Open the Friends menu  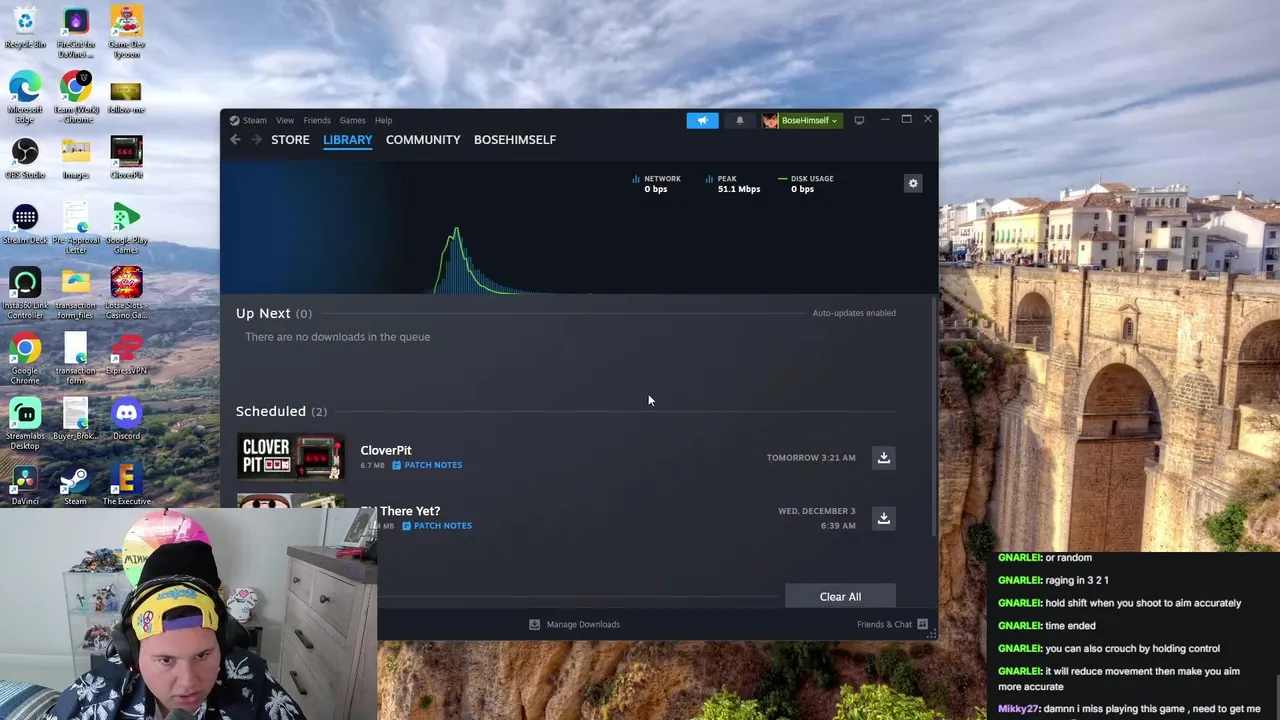[317, 120]
